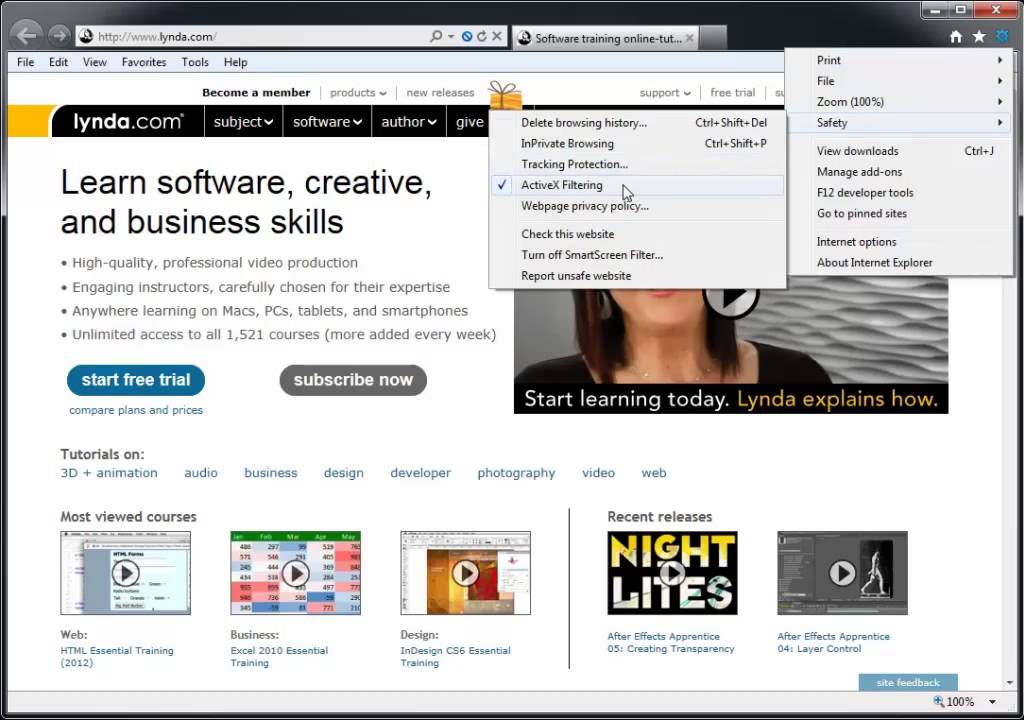Open the address bar autocomplete arrow
This screenshot has height=720, width=1024.
(451, 37)
